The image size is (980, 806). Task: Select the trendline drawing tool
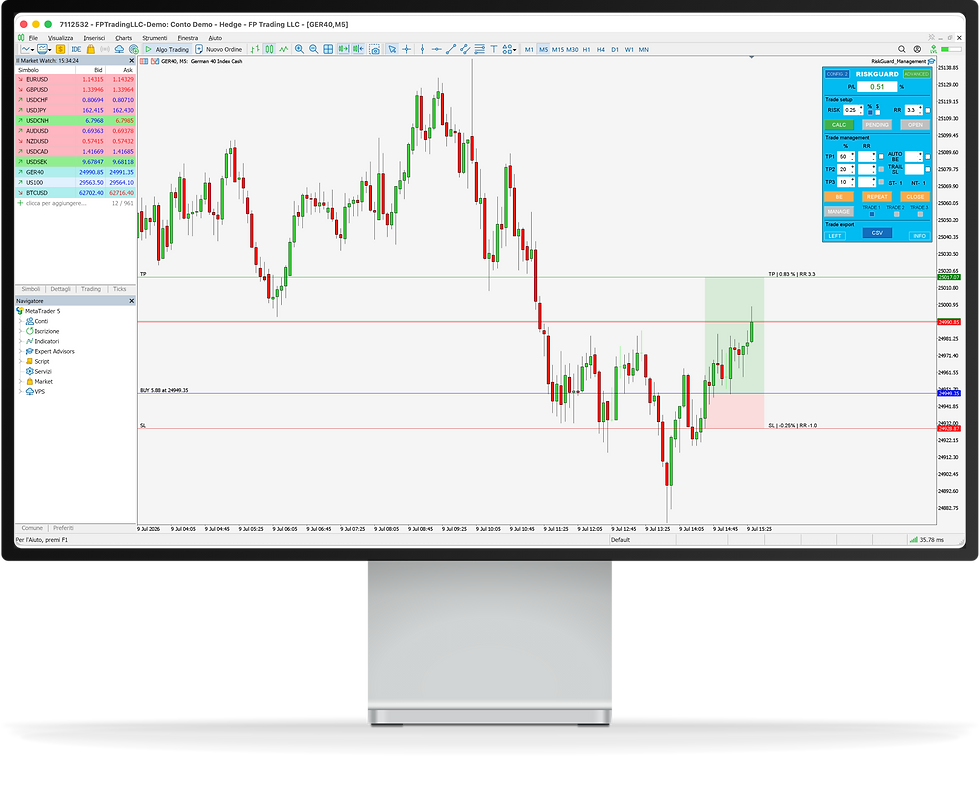(451, 49)
